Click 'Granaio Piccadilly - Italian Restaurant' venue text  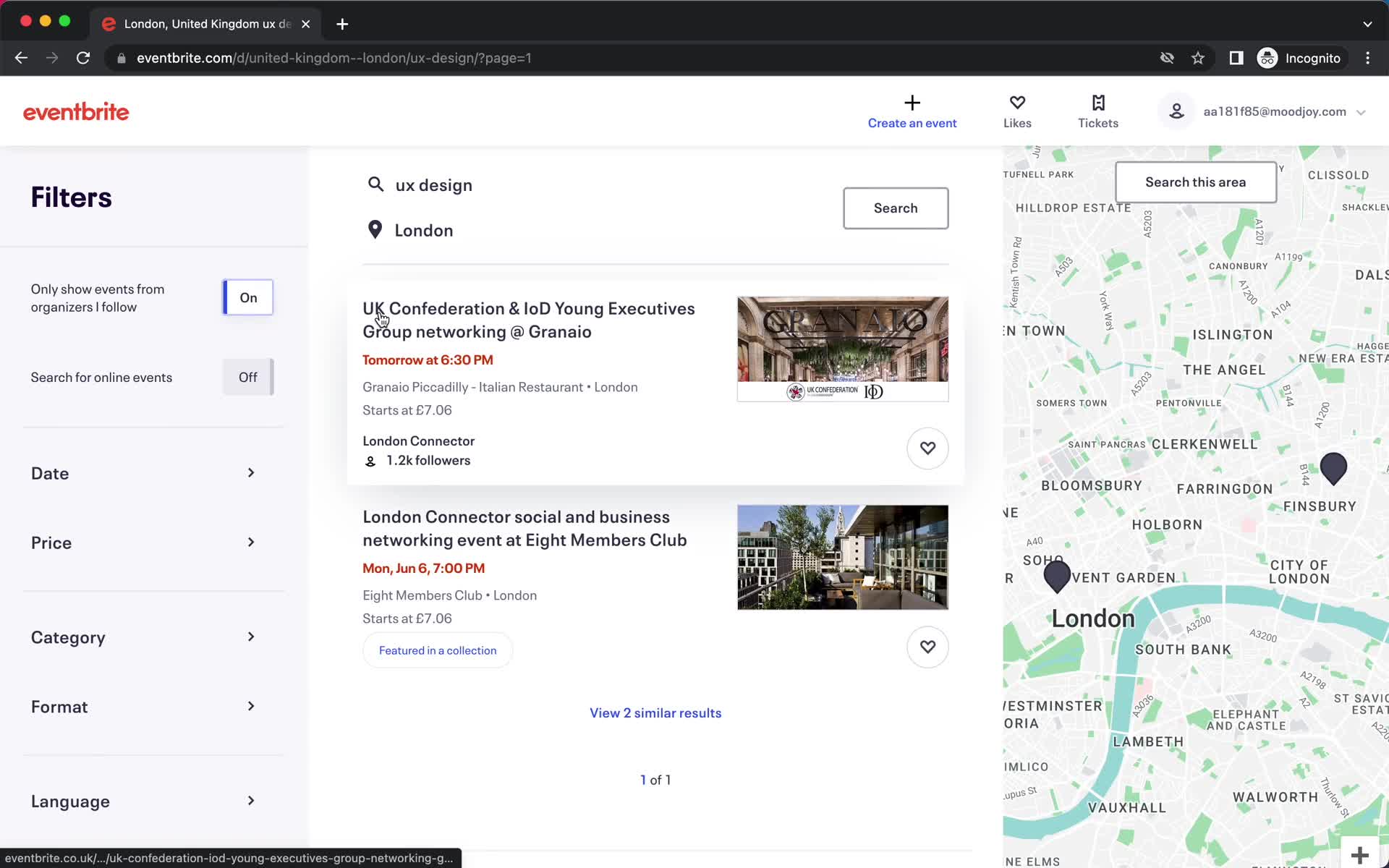click(472, 387)
